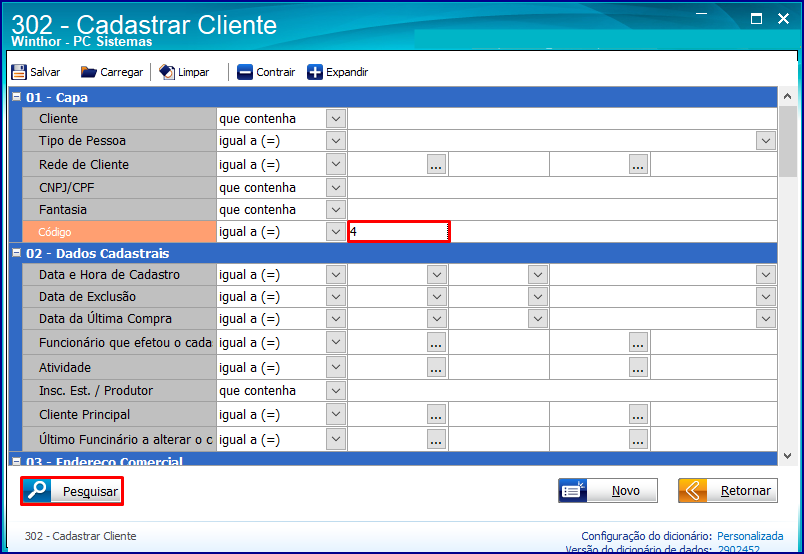Screen dimensions: 804x554
Task: Open the CNPJ/CPF operator dropdown
Action: [336, 188]
